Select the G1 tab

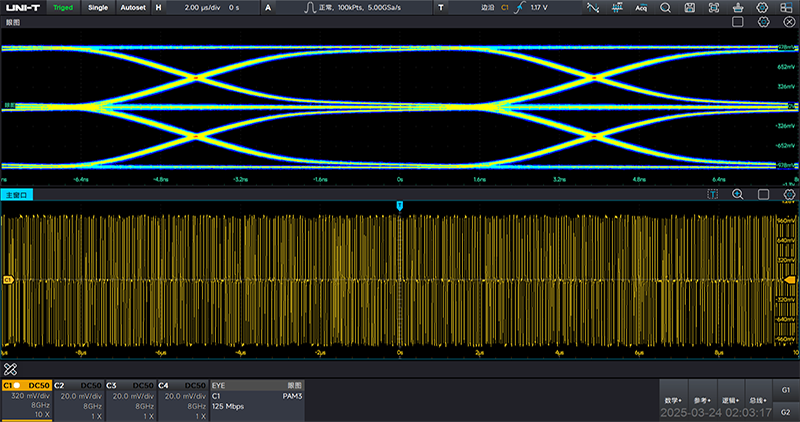tap(786, 389)
